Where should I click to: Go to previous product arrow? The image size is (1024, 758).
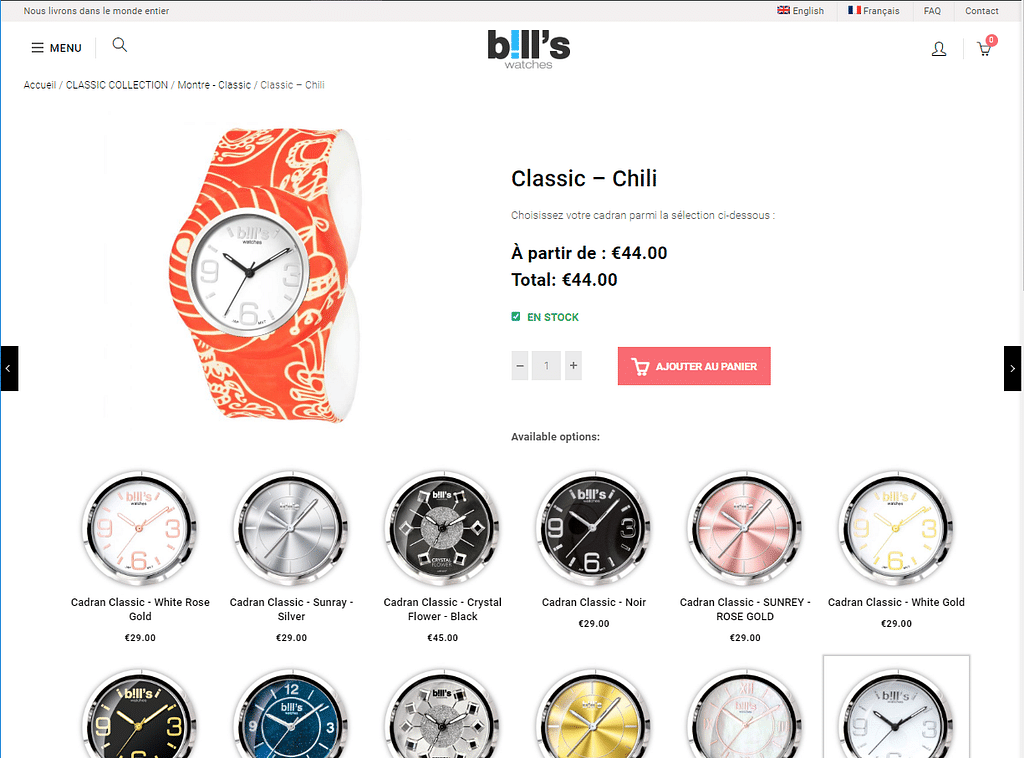(x=9, y=368)
